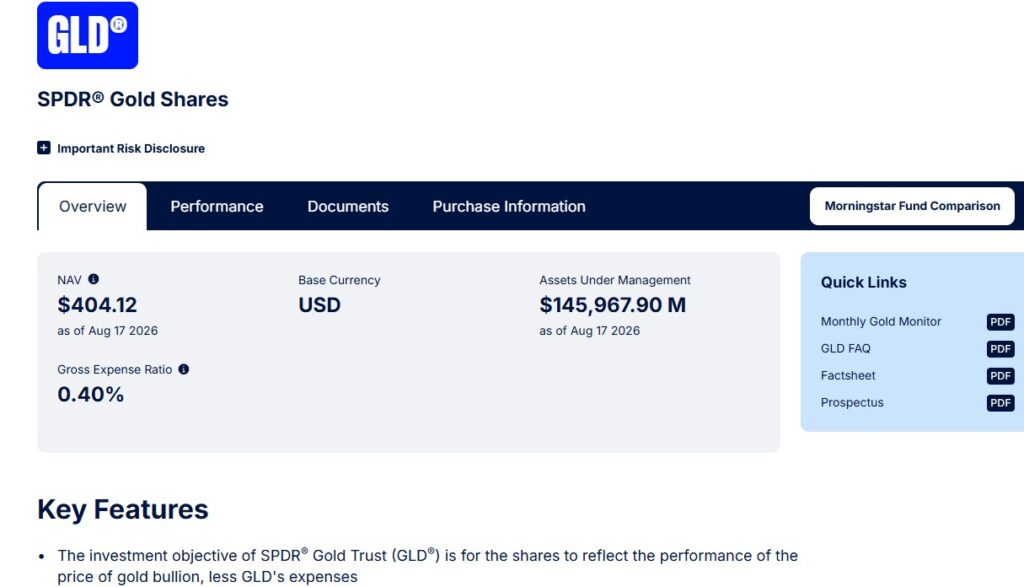
Task: Open the NAV info icon
Action: [x=93, y=279]
